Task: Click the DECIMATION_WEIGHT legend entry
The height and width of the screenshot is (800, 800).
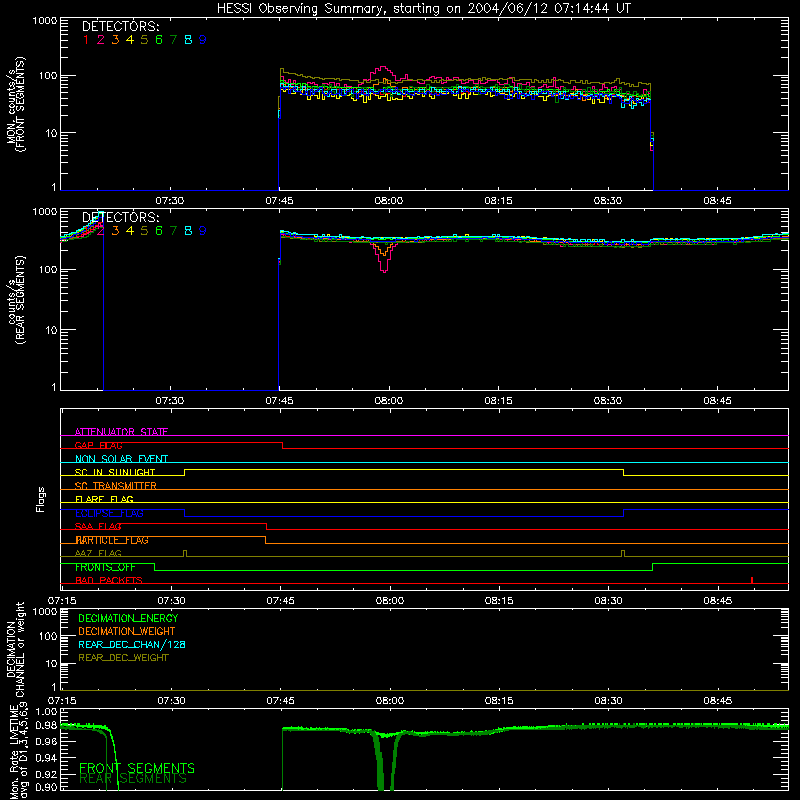Action: (127, 631)
